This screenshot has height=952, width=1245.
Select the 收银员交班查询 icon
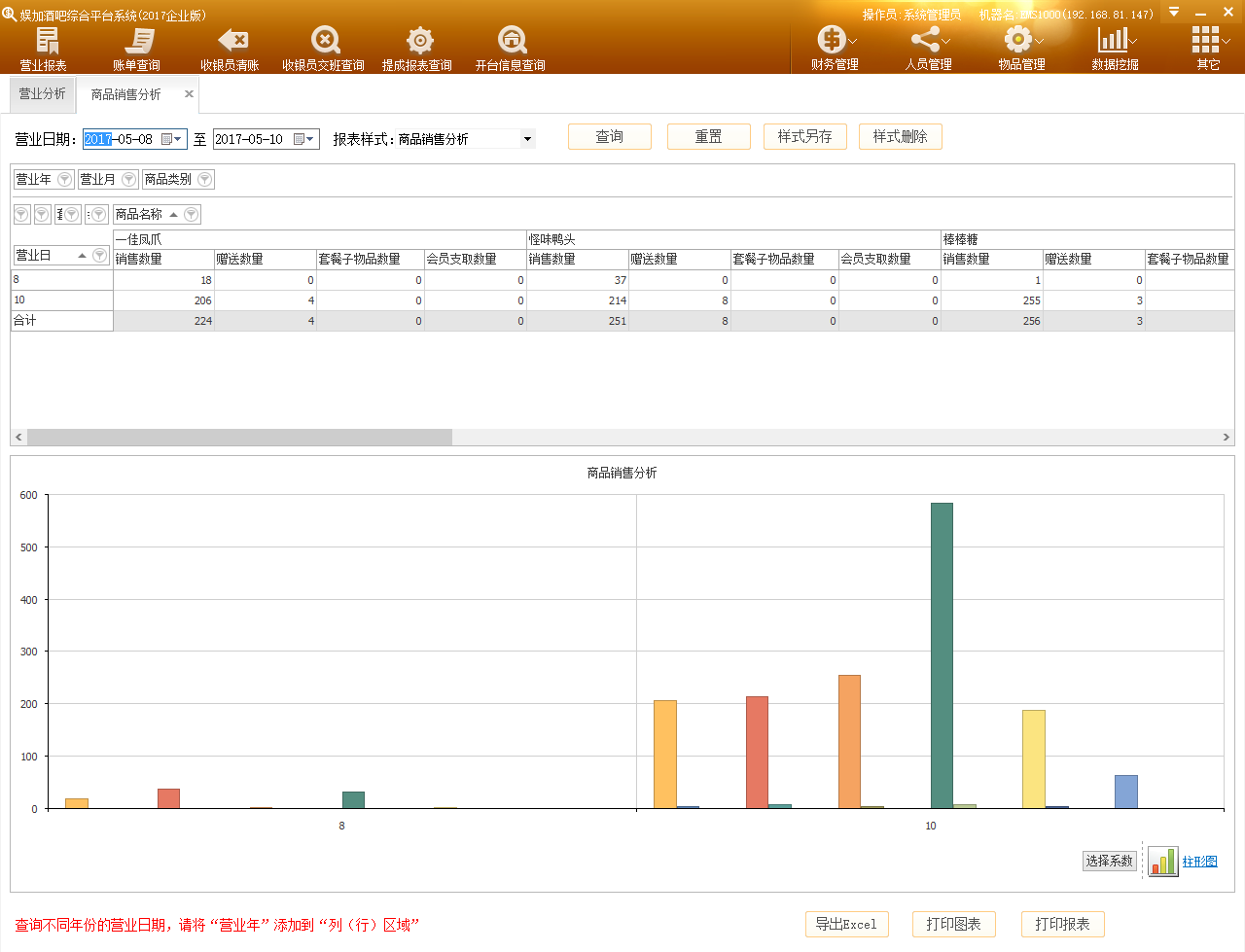(x=324, y=43)
